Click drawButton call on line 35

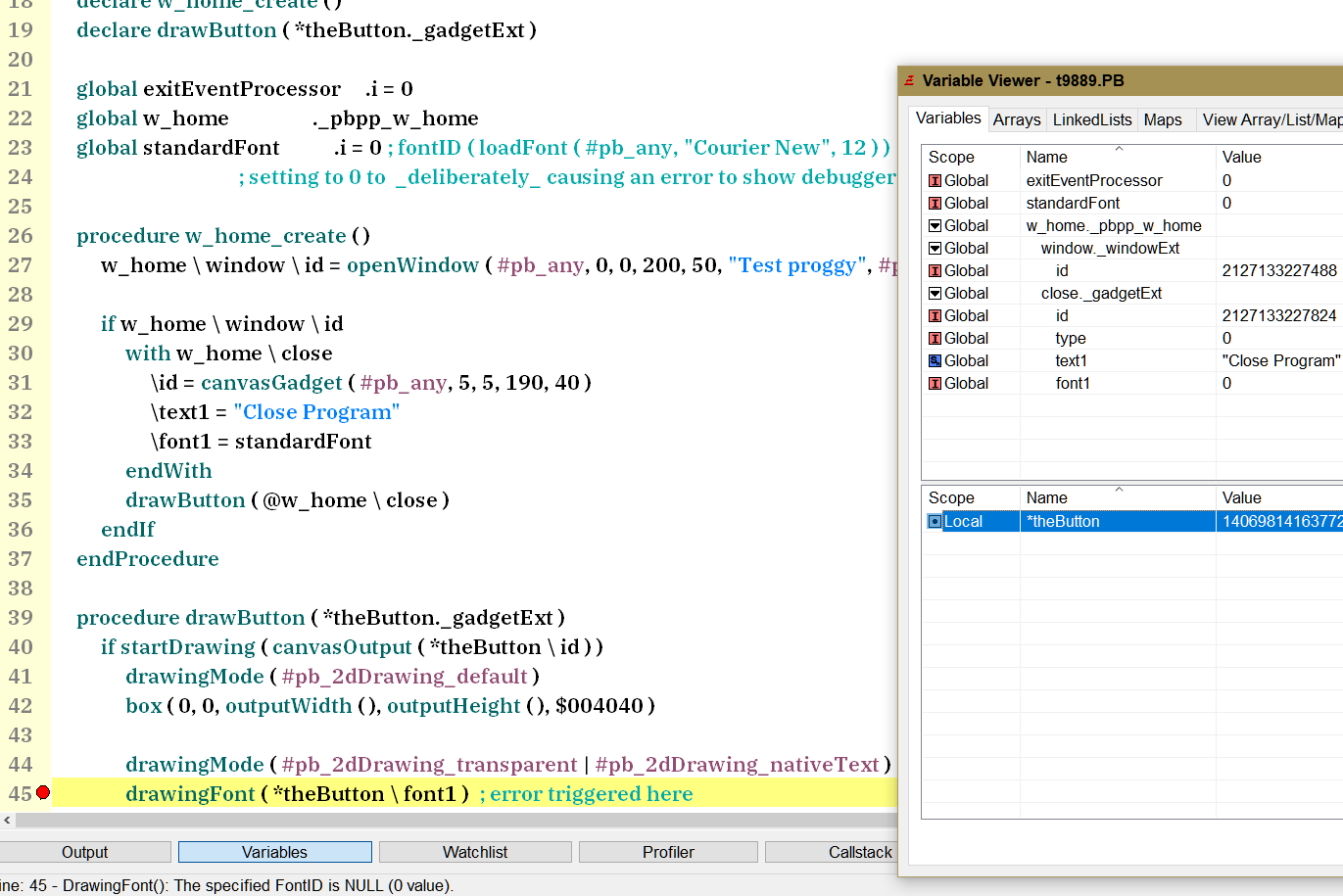pyautogui.click(x=185, y=499)
